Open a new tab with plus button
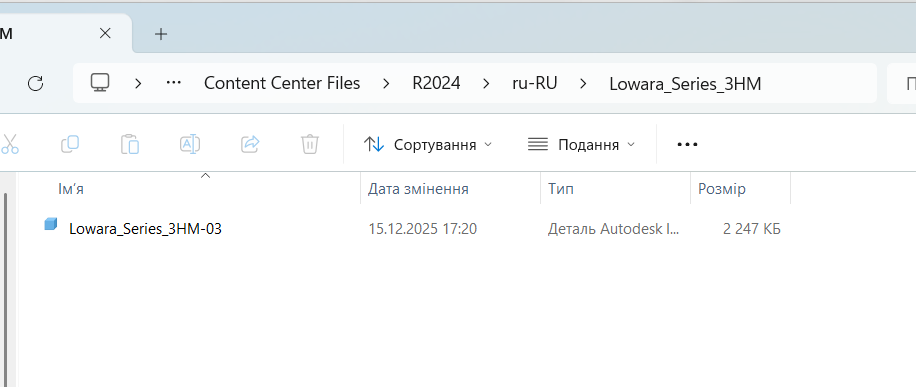 161,34
